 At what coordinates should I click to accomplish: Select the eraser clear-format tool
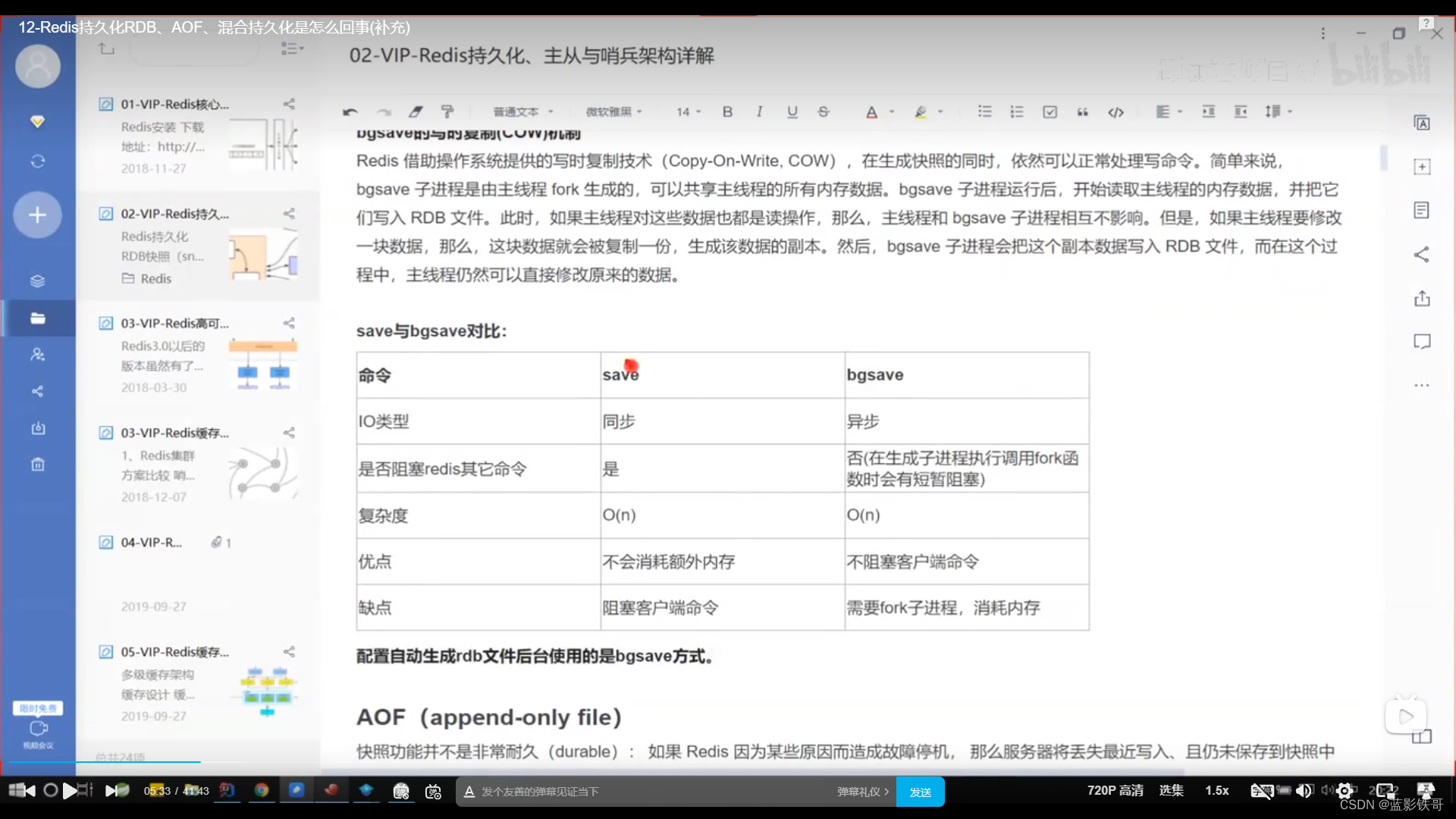coord(416,112)
